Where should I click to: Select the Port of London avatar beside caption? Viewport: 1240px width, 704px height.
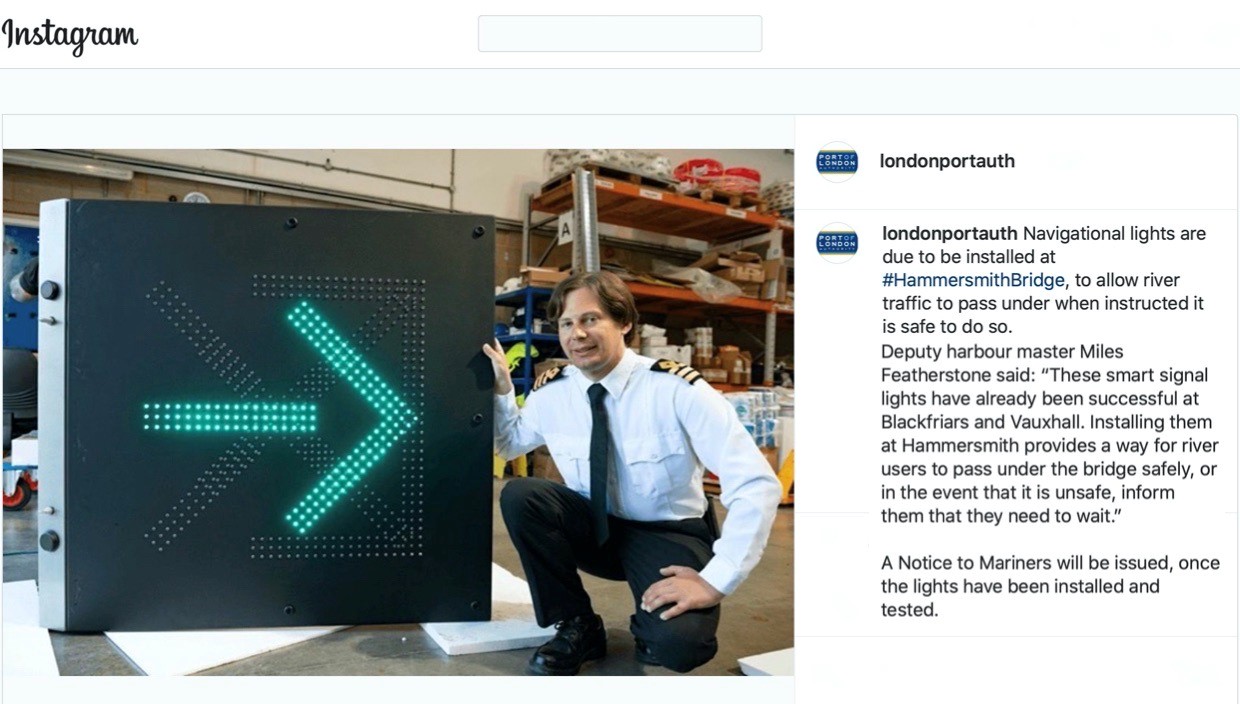837,242
